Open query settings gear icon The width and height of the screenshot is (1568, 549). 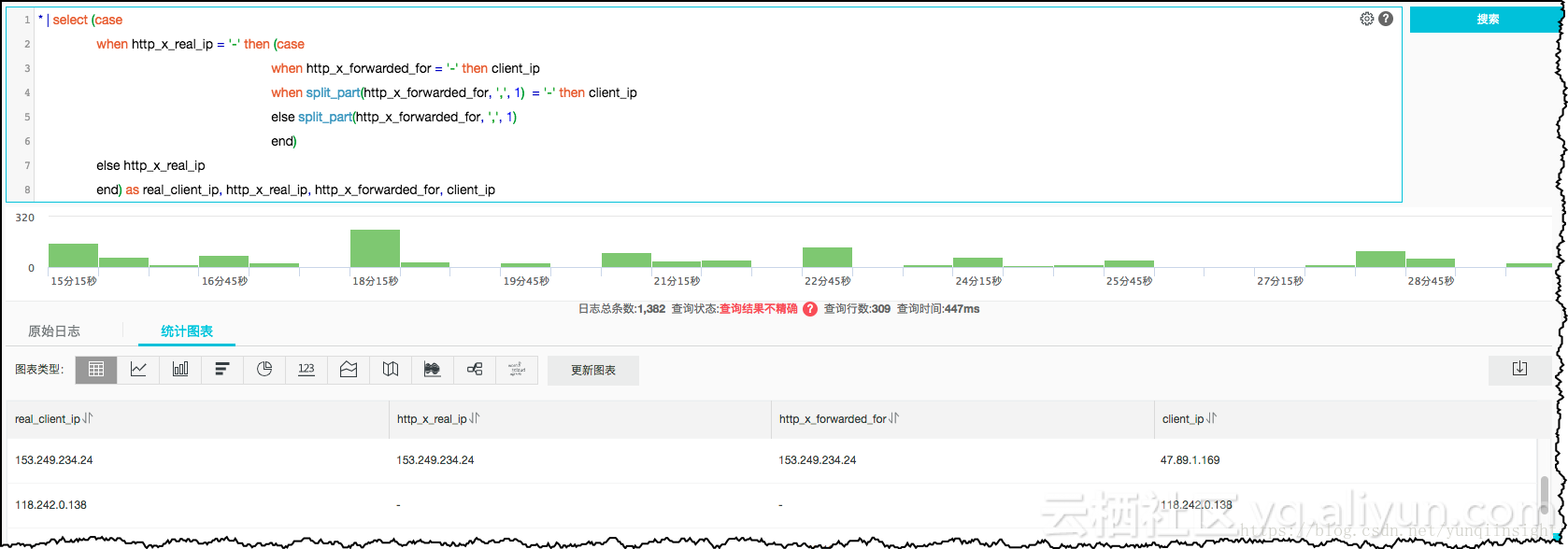point(1367,19)
